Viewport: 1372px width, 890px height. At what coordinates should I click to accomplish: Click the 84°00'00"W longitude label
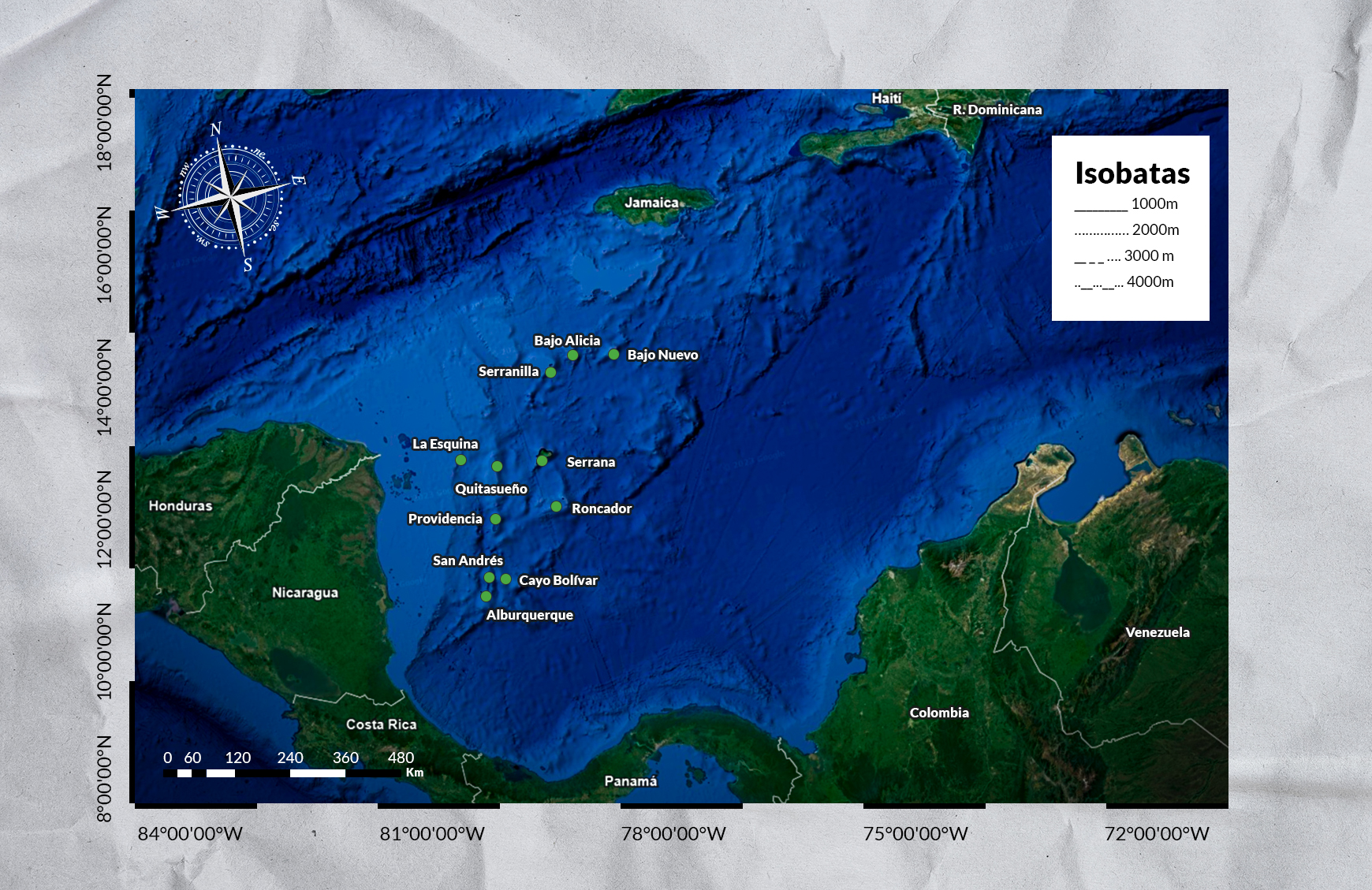(x=190, y=834)
